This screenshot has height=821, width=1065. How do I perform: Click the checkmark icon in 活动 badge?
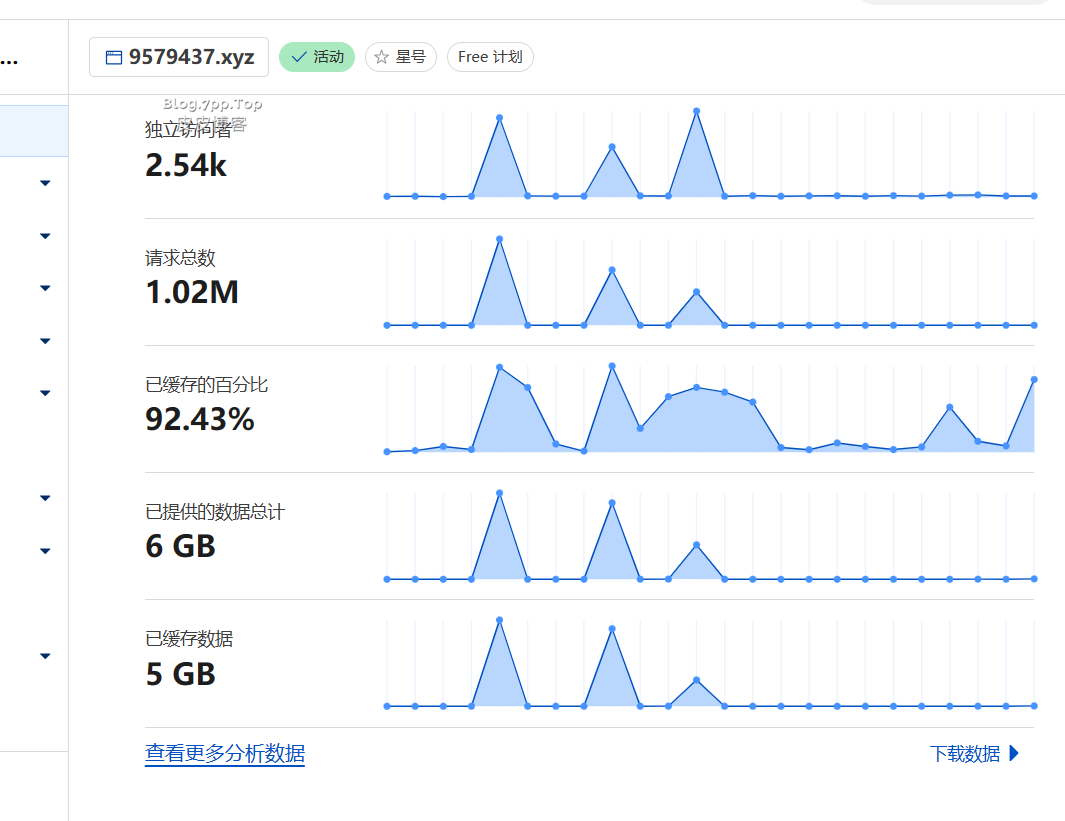[x=298, y=57]
